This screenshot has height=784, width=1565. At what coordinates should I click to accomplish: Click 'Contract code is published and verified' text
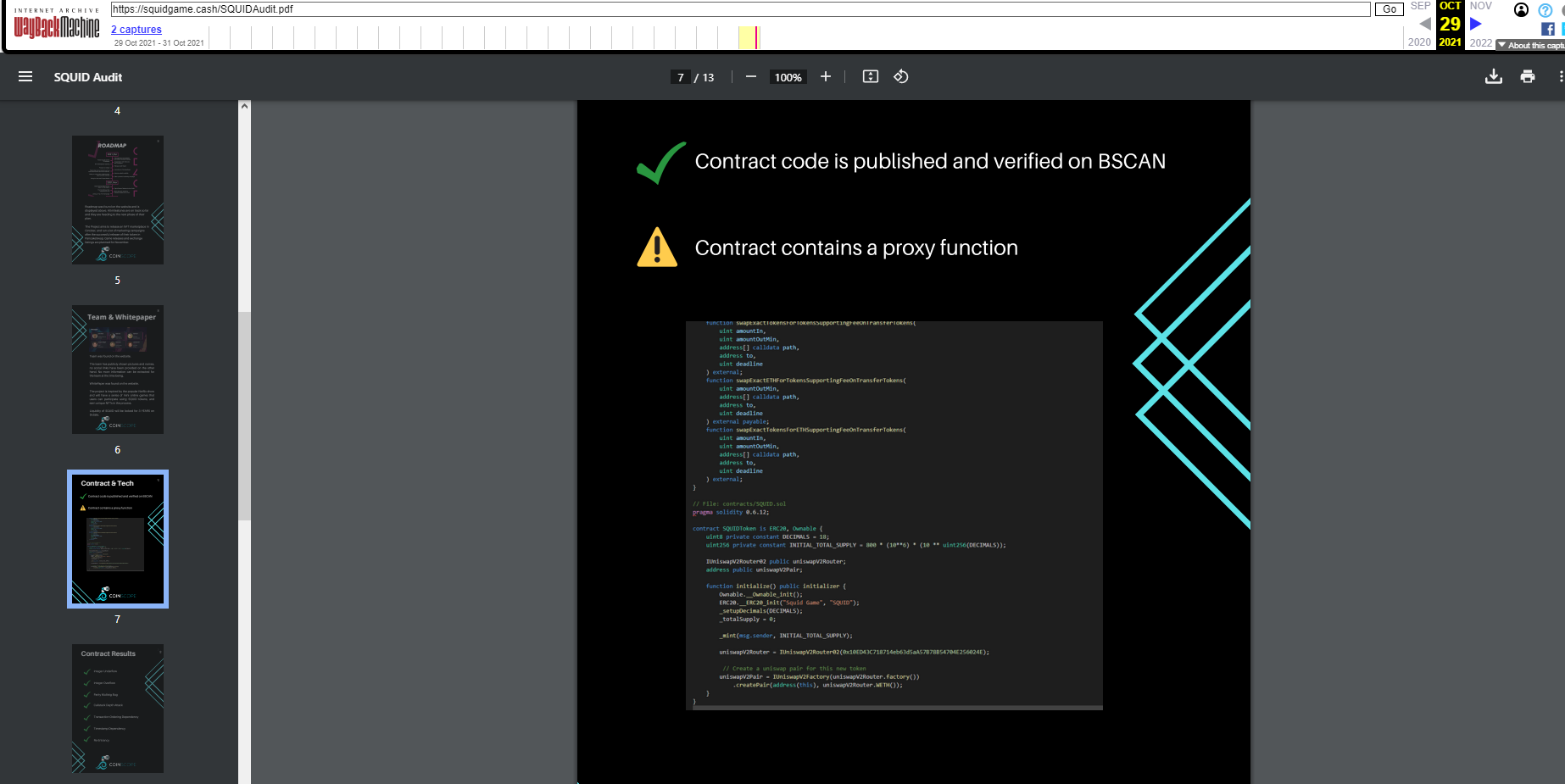click(930, 161)
